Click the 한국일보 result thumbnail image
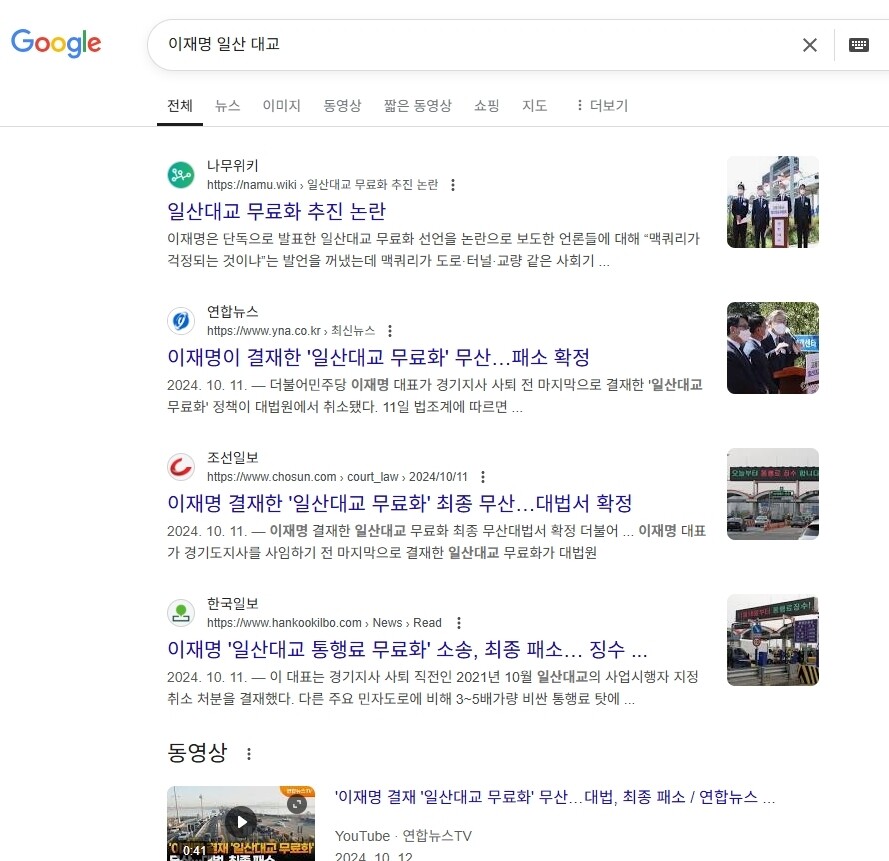This screenshot has height=861, width=889. coord(773,640)
